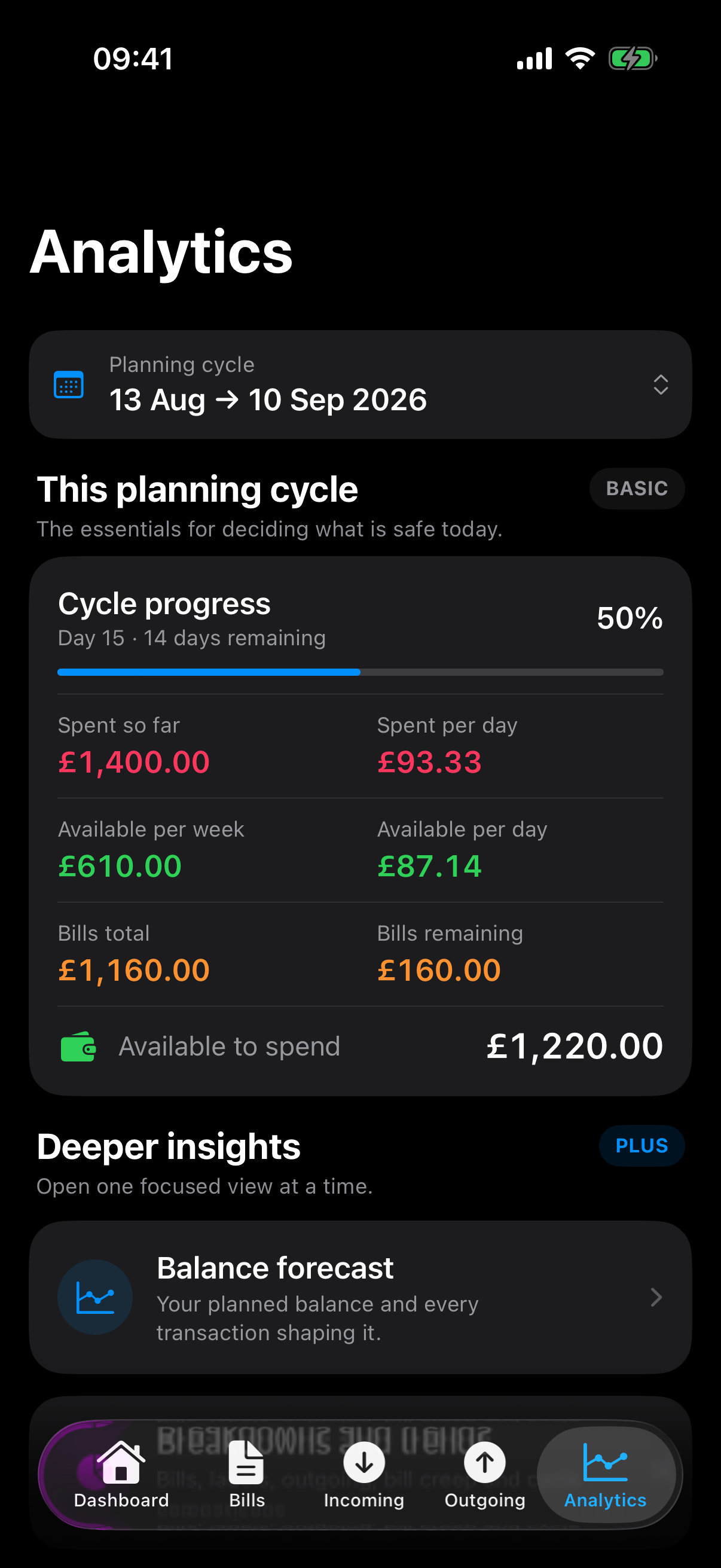Screen dimensions: 721x1568
Task: Select the Outgoing up-arrow icon
Action: click(x=485, y=1462)
